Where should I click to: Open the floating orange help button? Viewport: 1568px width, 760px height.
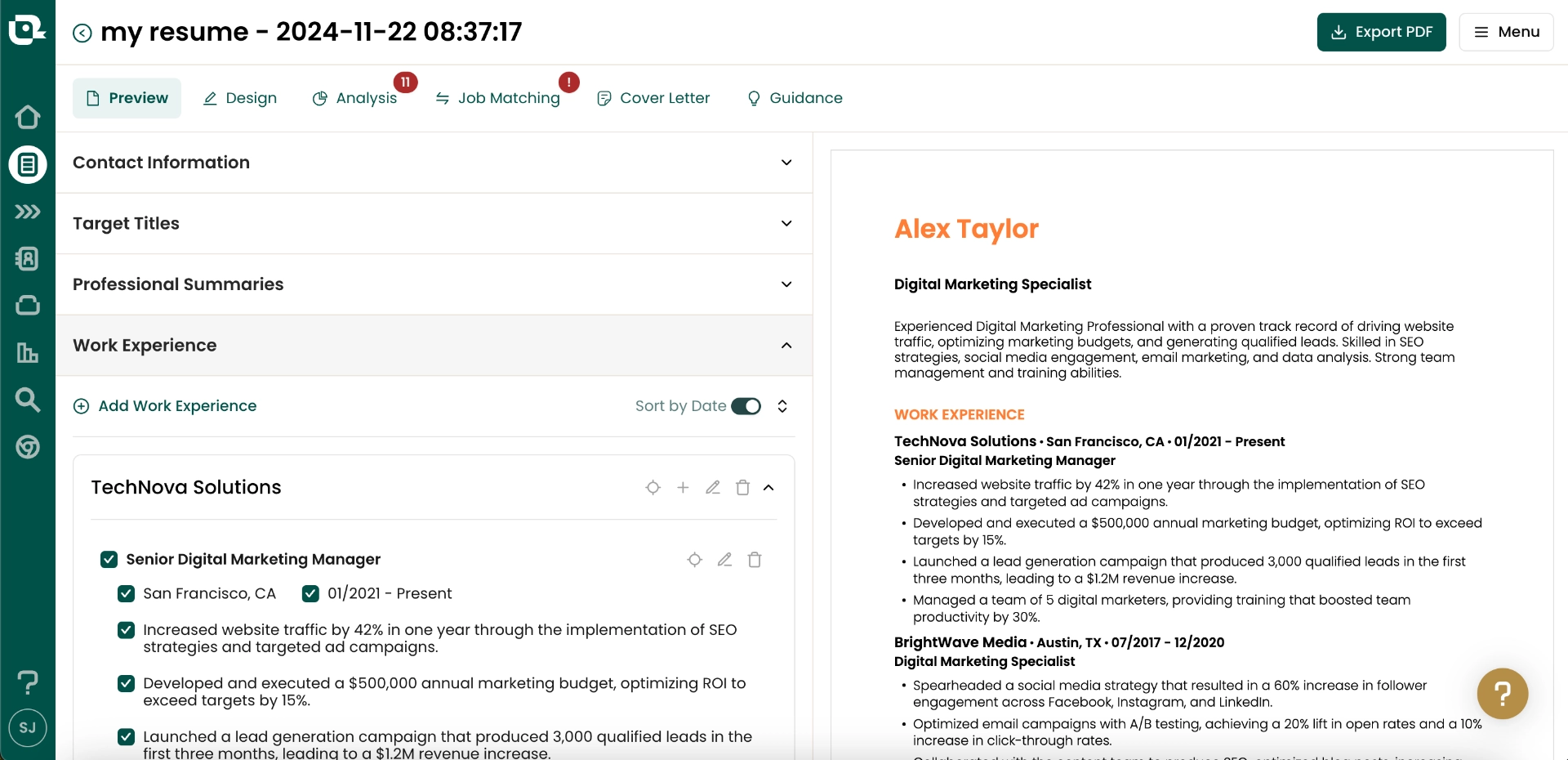(x=1503, y=694)
